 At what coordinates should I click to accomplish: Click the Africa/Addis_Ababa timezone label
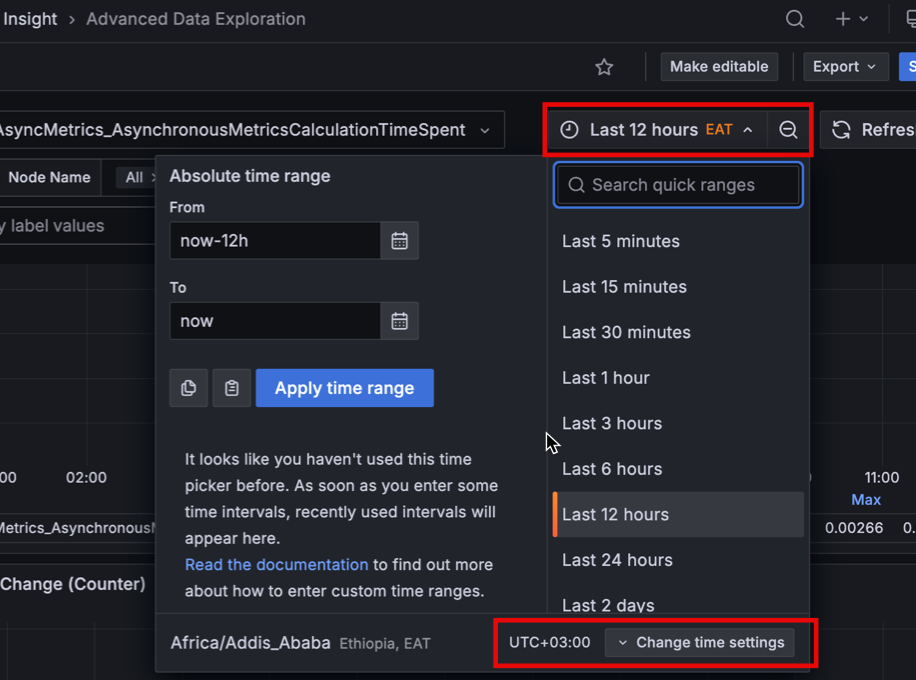click(x=251, y=643)
